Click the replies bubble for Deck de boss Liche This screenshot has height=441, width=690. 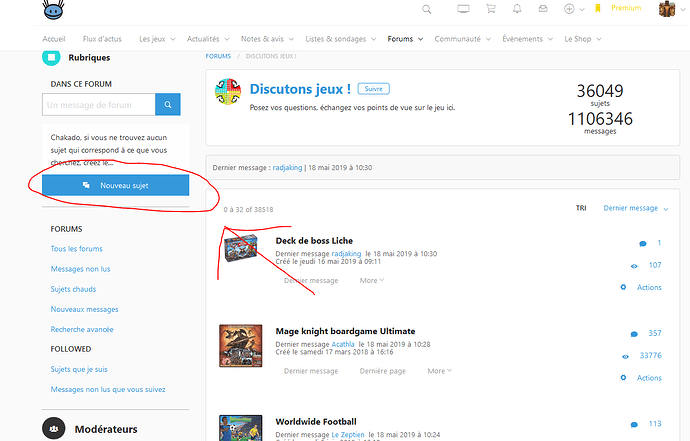pyautogui.click(x=642, y=243)
